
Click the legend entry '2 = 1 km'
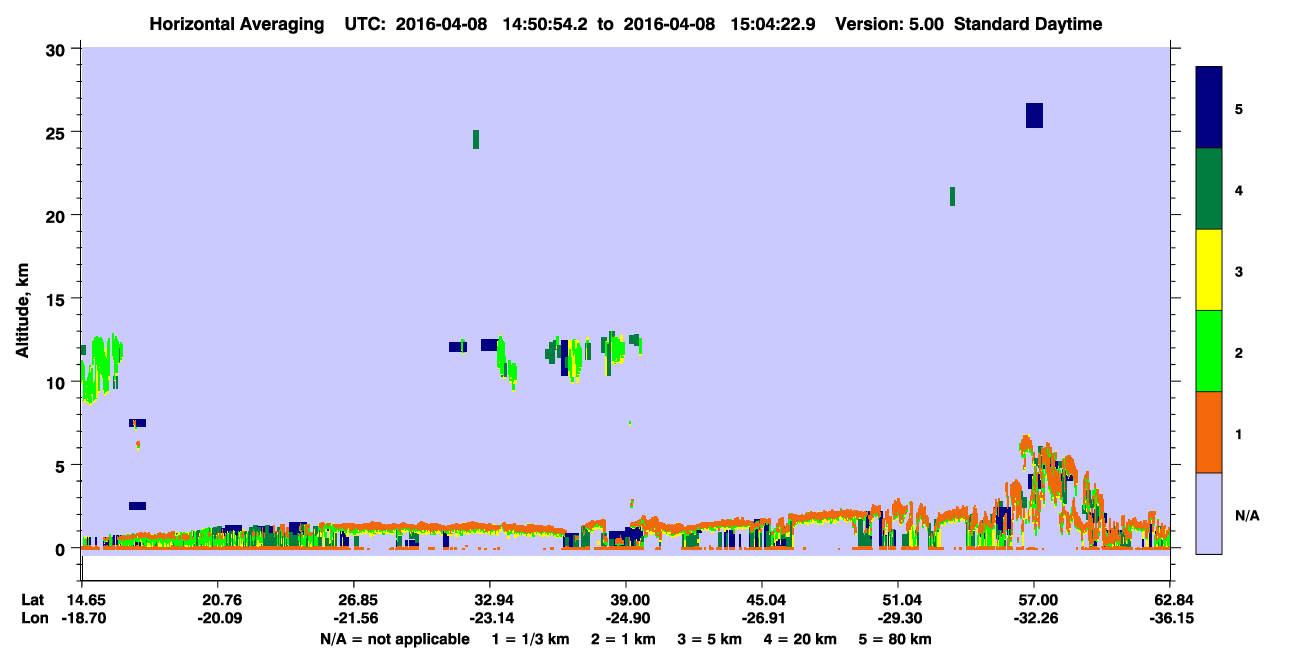pyautogui.click(x=624, y=639)
